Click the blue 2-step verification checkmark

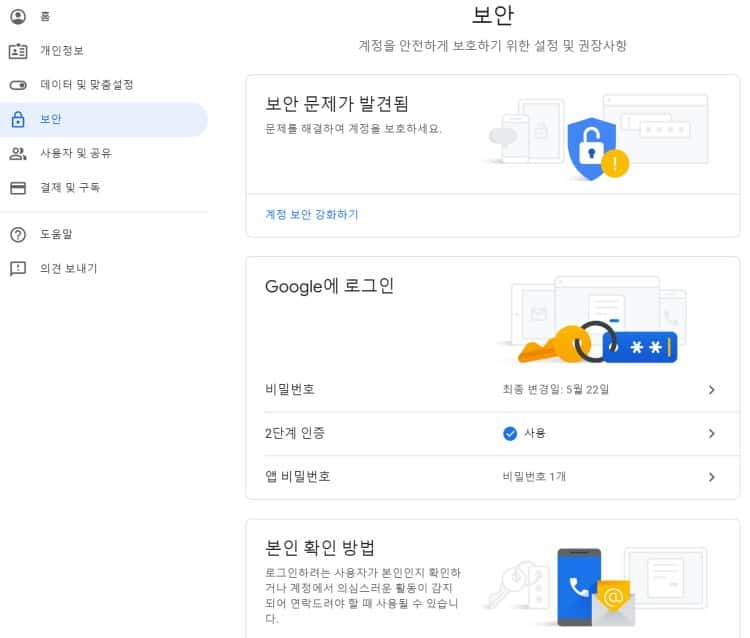(510, 434)
